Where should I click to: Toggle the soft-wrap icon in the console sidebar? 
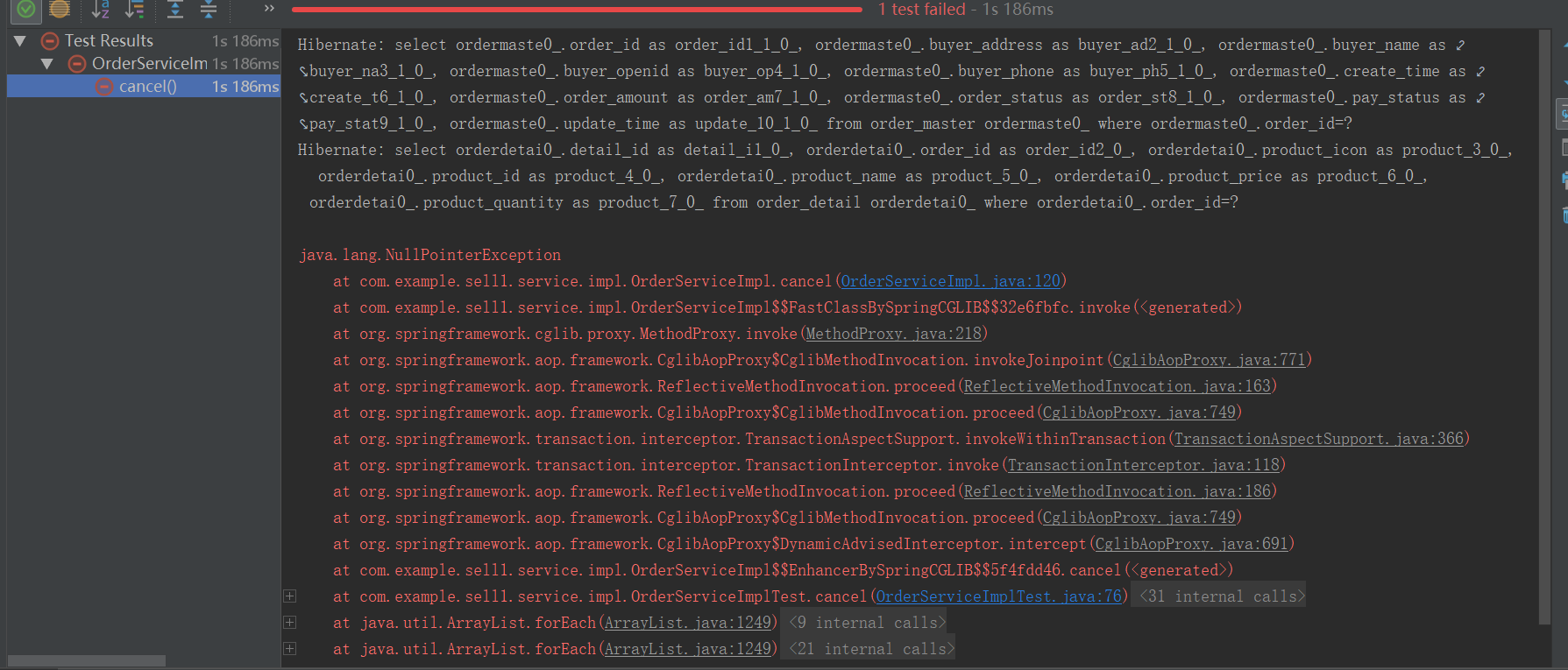click(x=1561, y=113)
